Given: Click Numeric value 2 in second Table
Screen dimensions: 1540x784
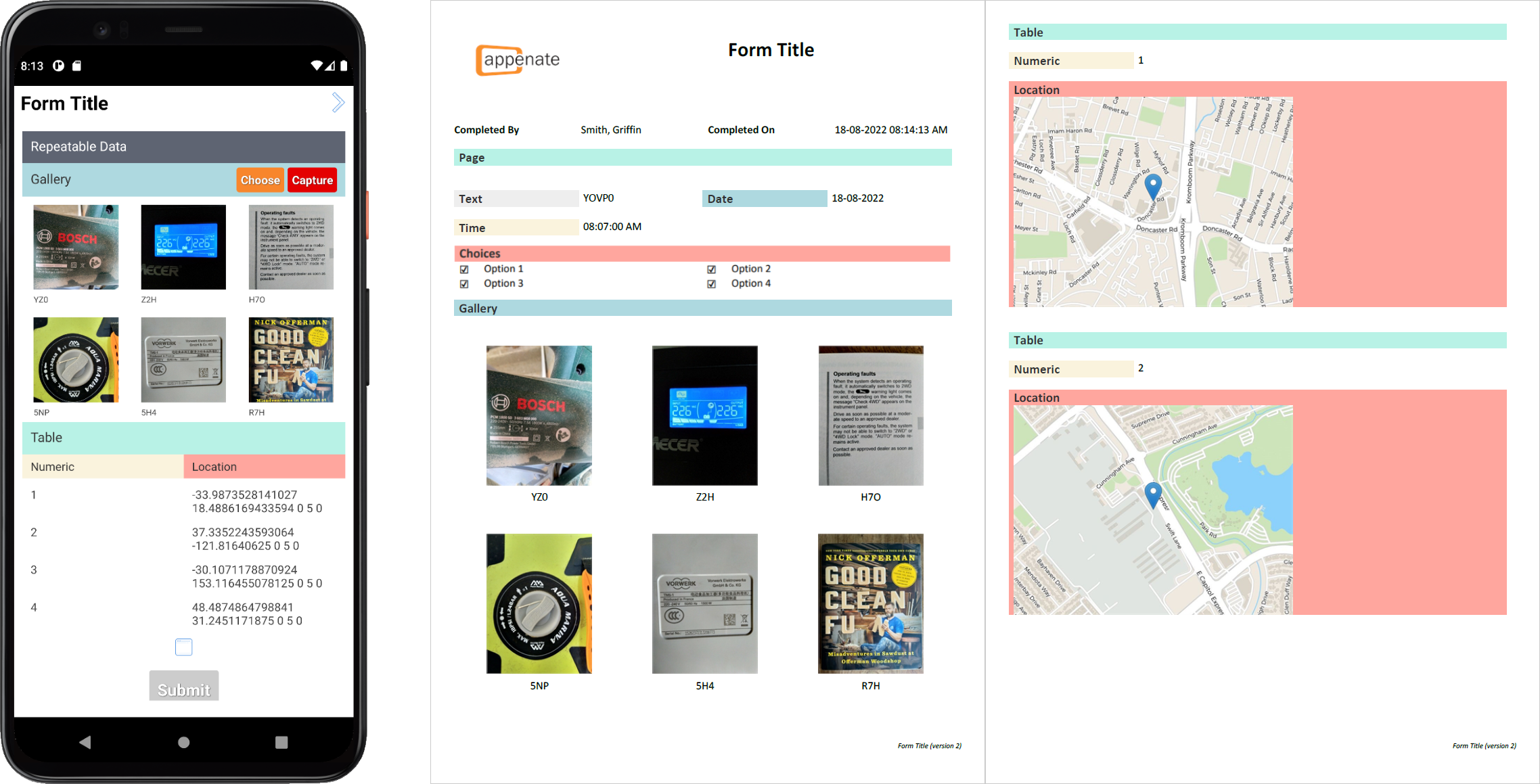Looking at the screenshot, I should pos(1141,368).
